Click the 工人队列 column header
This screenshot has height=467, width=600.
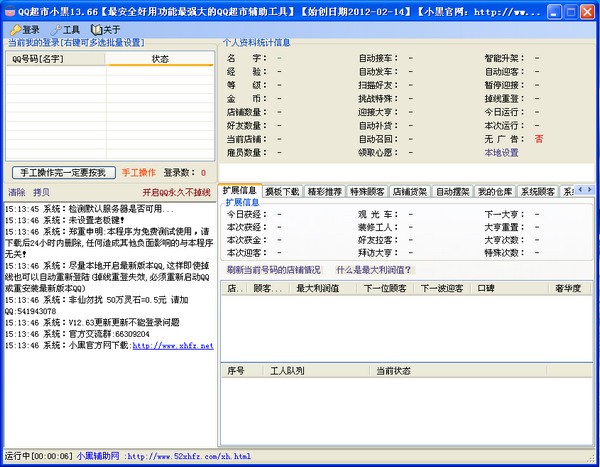[316, 371]
